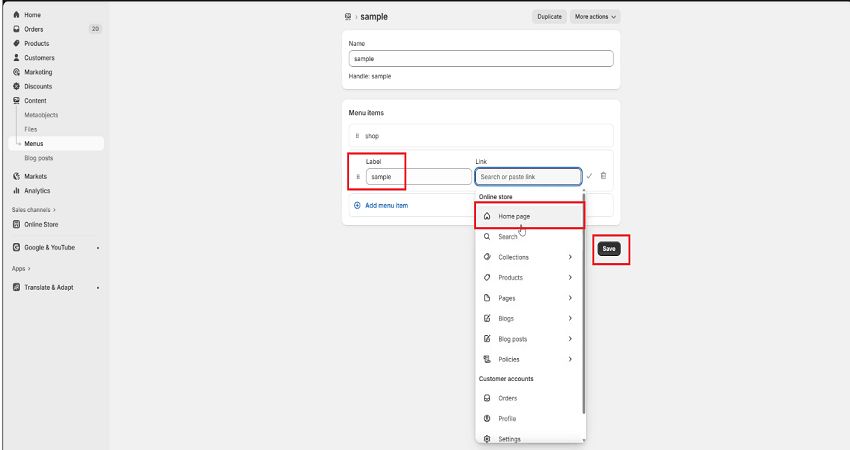Screen dimensions: 850x450
Task: Click the Policies icon in link dropdown
Action: pyautogui.click(x=487, y=359)
